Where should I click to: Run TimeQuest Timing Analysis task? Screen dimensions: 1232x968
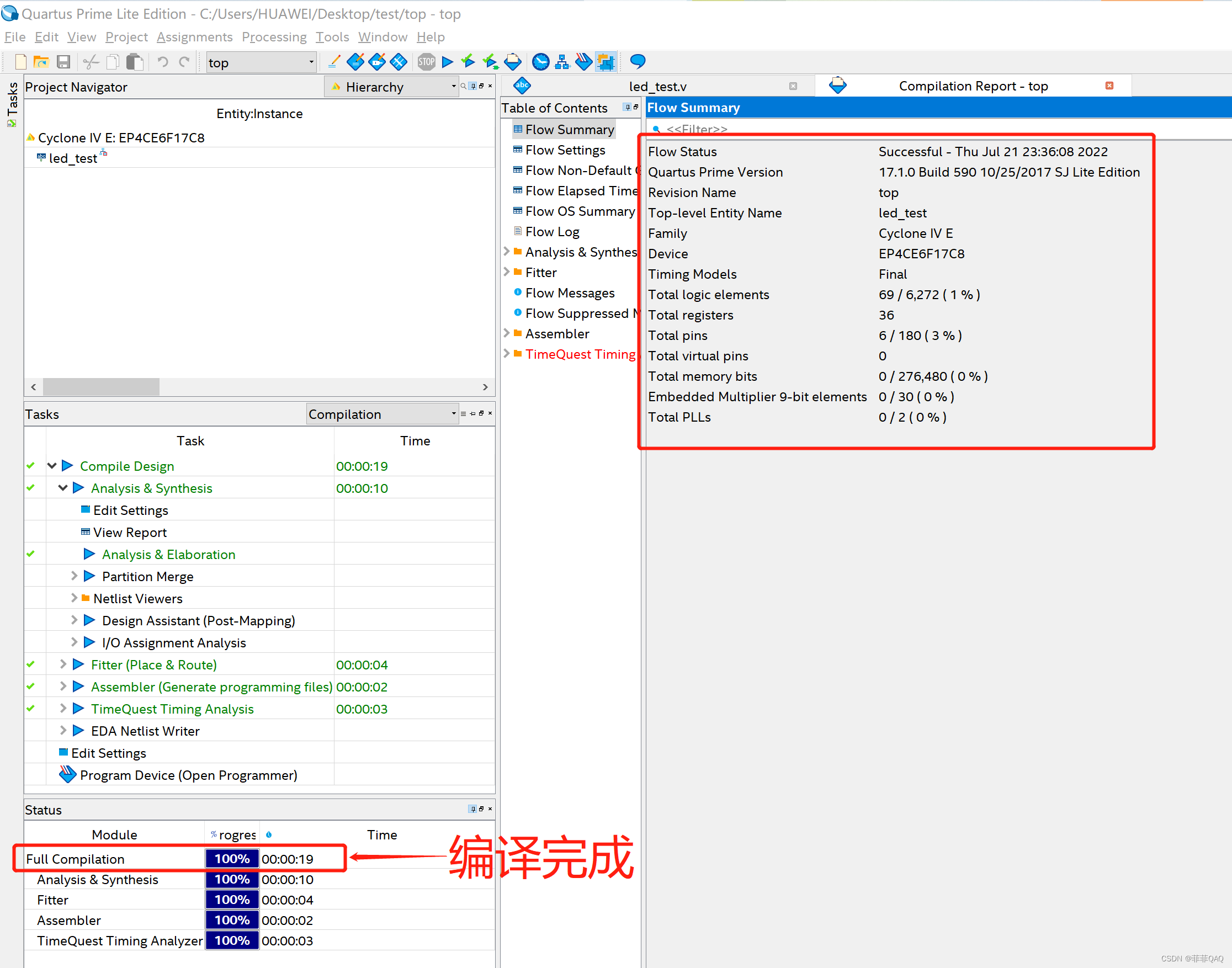click(172, 709)
